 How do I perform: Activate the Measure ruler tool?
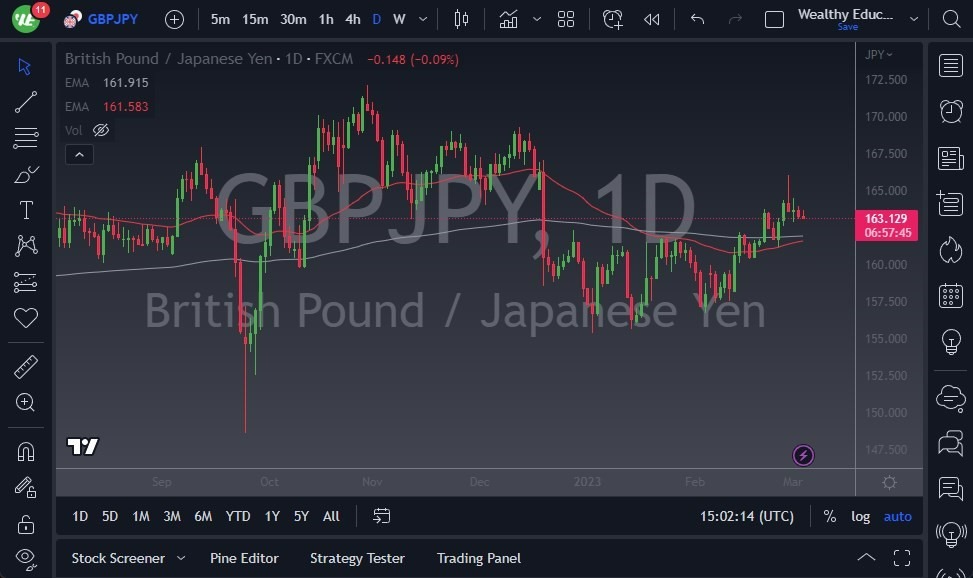[x=25, y=366]
